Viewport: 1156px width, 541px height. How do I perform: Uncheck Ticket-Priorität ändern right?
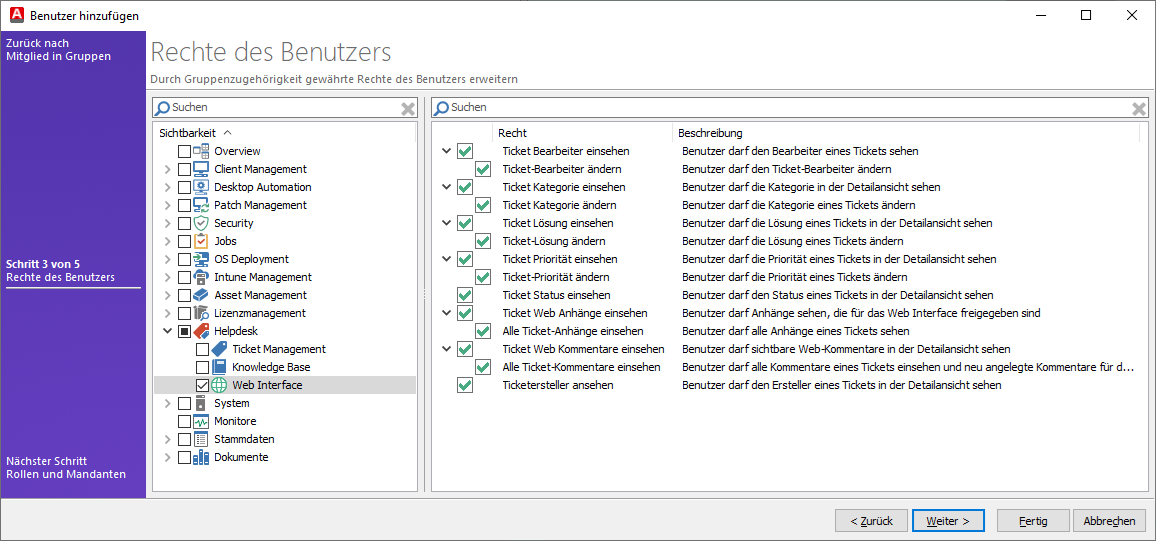(483, 277)
